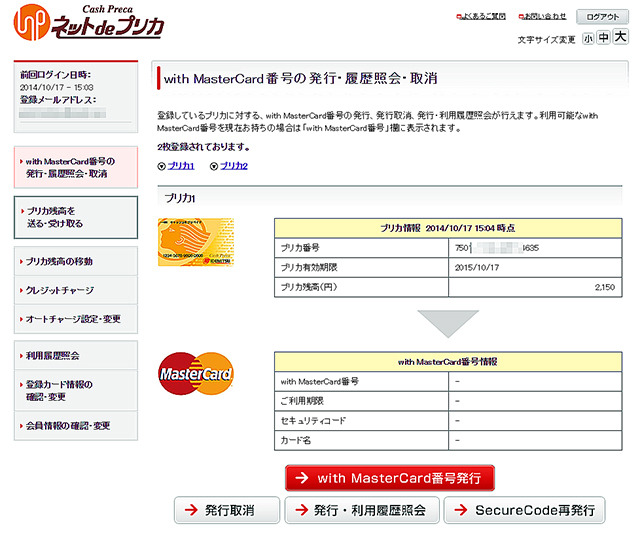Click the with MasterCard番号 label cell

361,382
